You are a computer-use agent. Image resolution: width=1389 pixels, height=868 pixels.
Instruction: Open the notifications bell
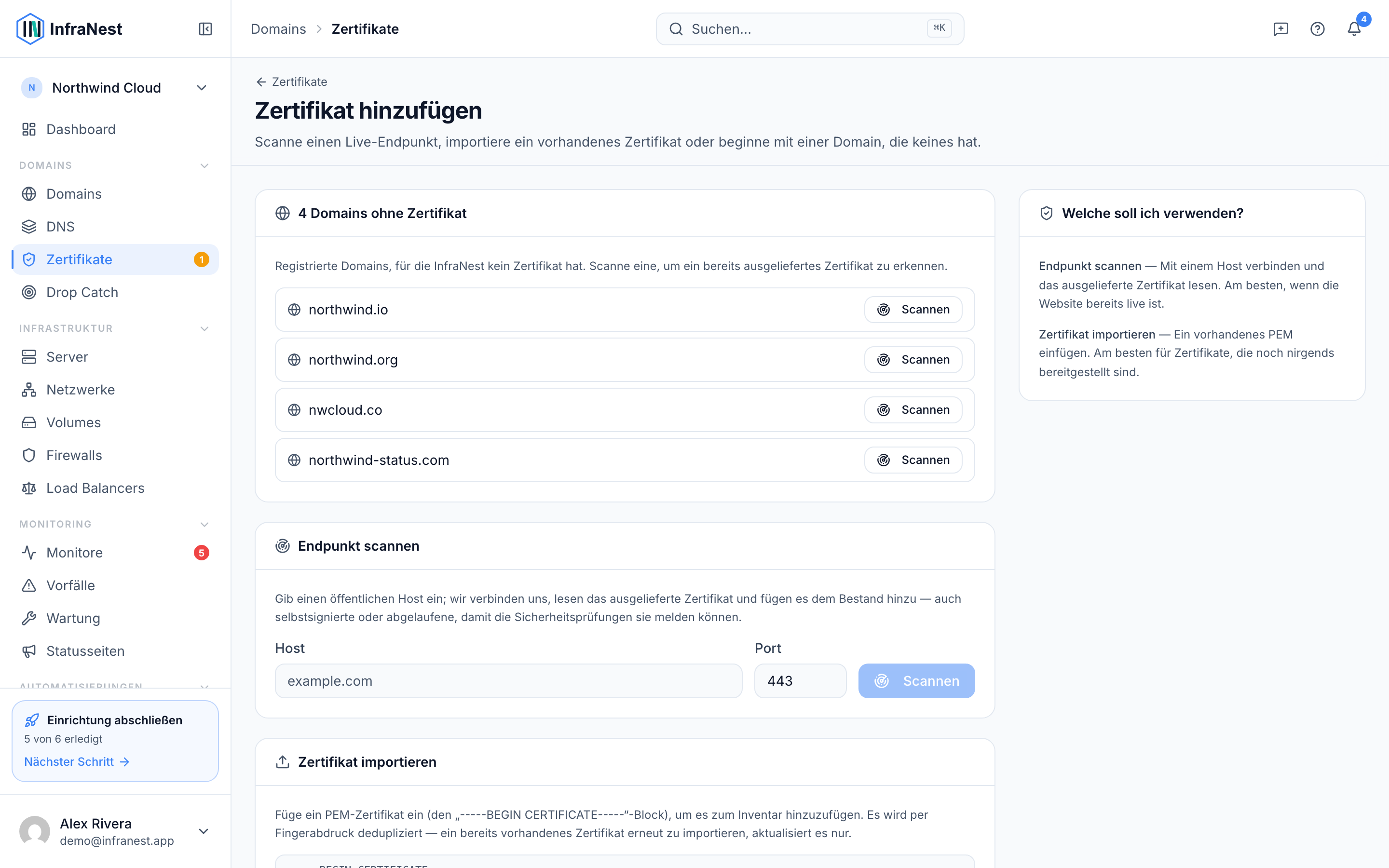click(1354, 29)
